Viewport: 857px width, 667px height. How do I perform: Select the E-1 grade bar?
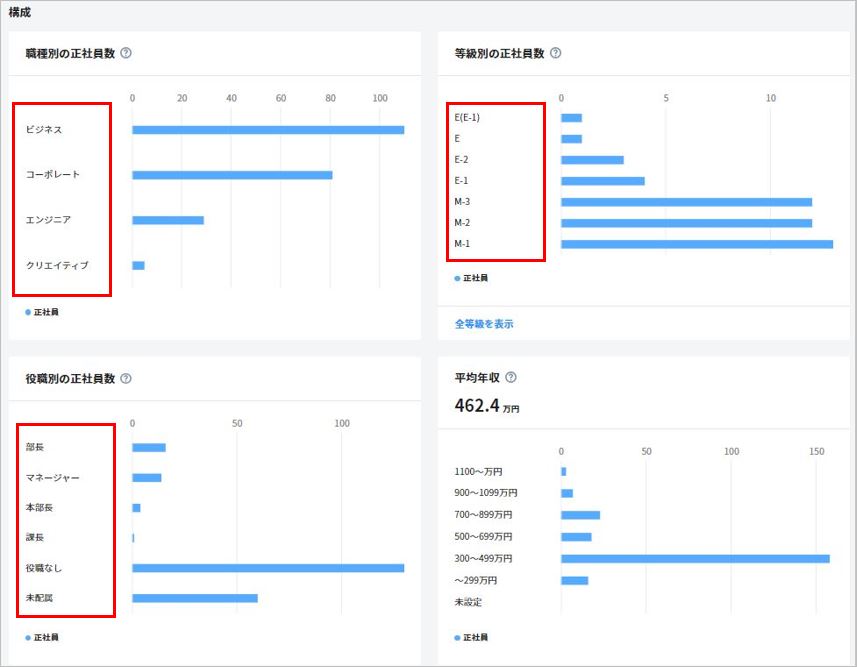[602, 181]
